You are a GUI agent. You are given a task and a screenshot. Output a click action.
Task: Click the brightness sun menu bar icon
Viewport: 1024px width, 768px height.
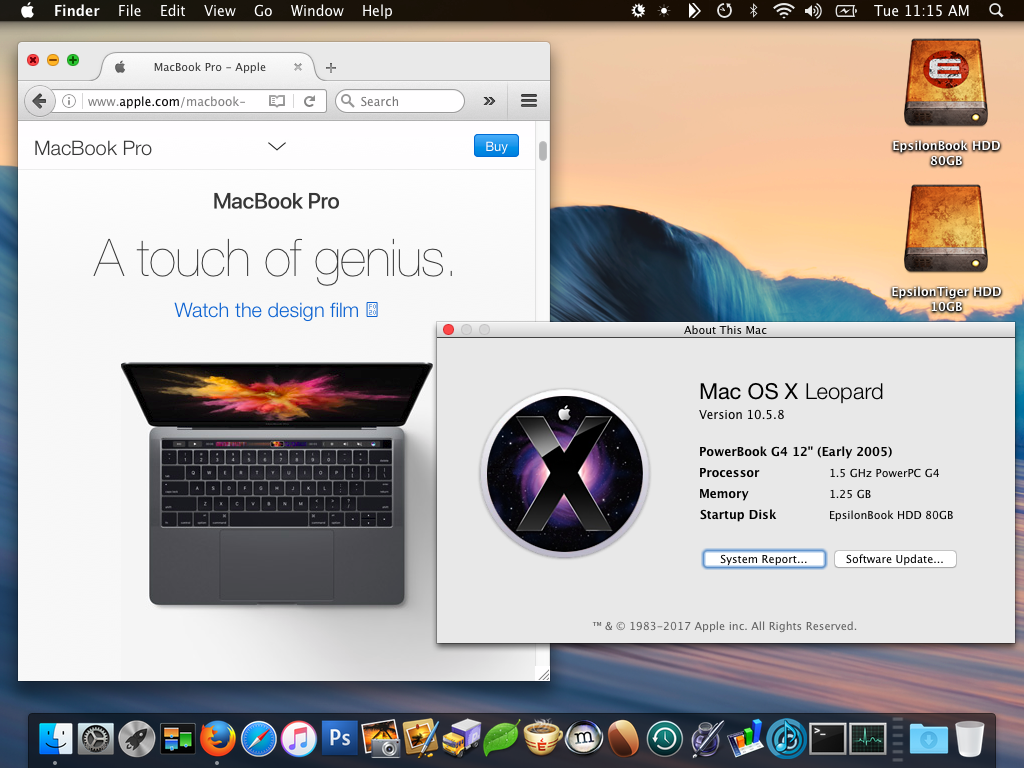(664, 10)
